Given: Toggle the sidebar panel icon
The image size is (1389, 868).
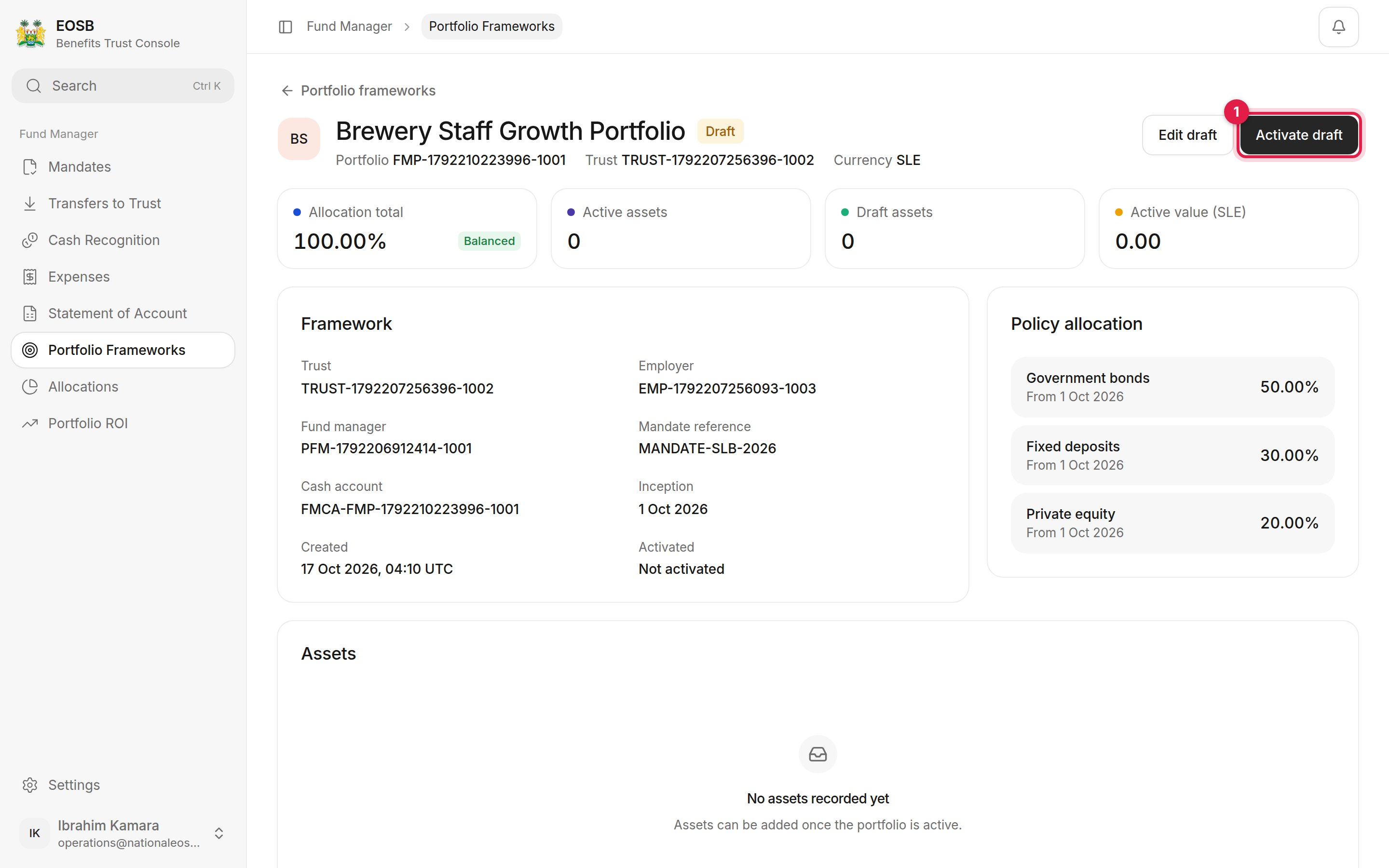Looking at the screenshot, I should coord(285,27).
